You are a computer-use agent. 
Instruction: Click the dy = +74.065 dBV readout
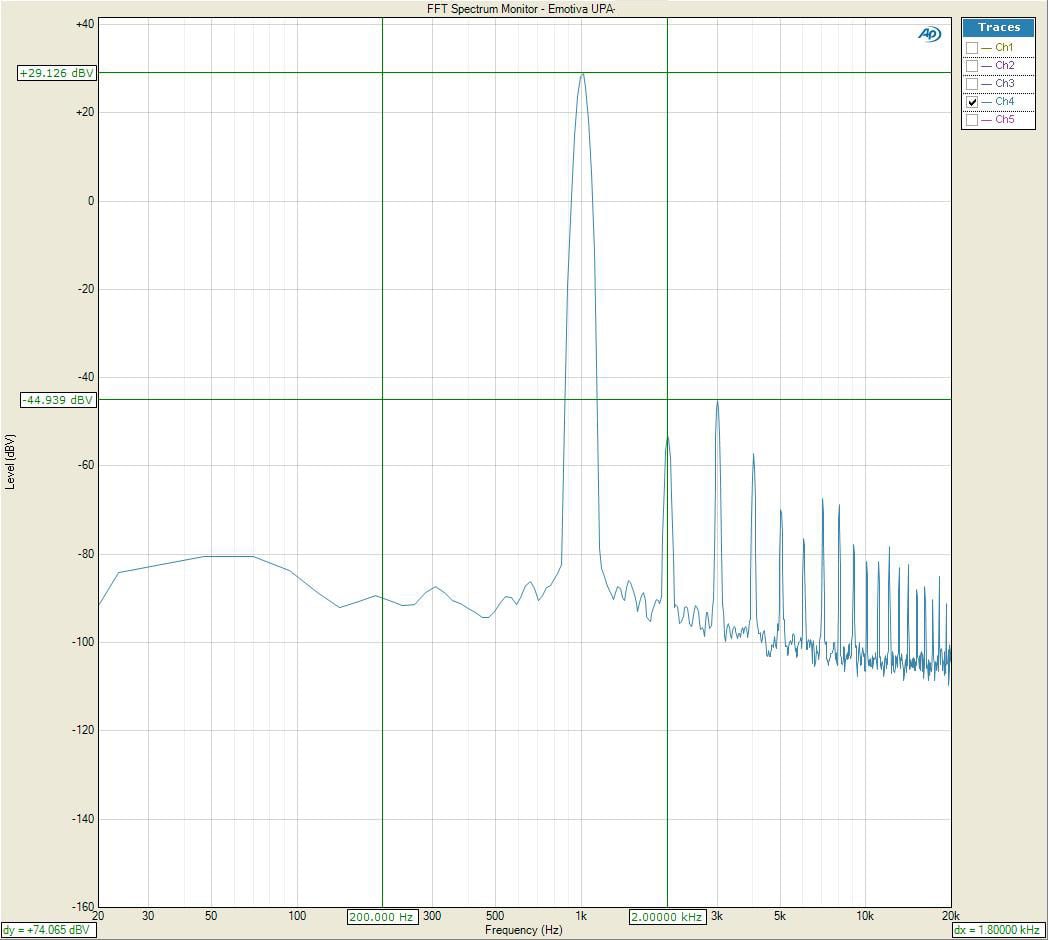[47, 930]
